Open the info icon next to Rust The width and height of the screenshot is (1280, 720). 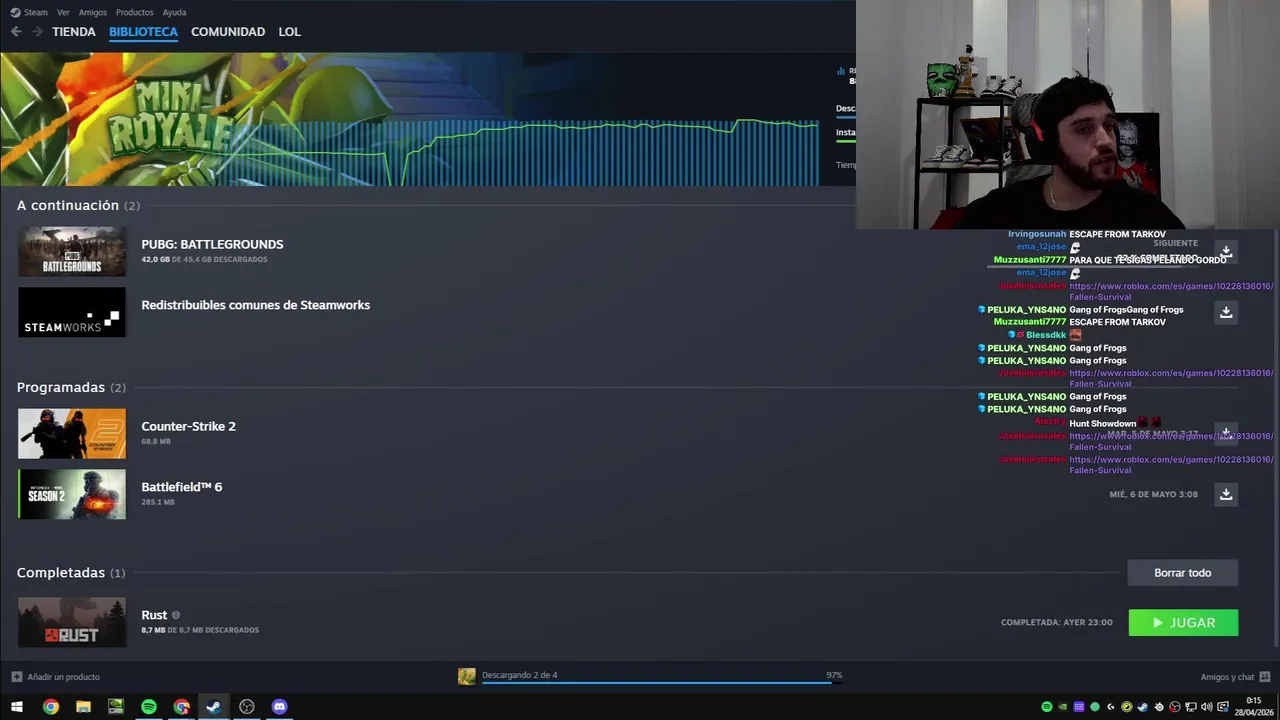click(x=176, y=615)
